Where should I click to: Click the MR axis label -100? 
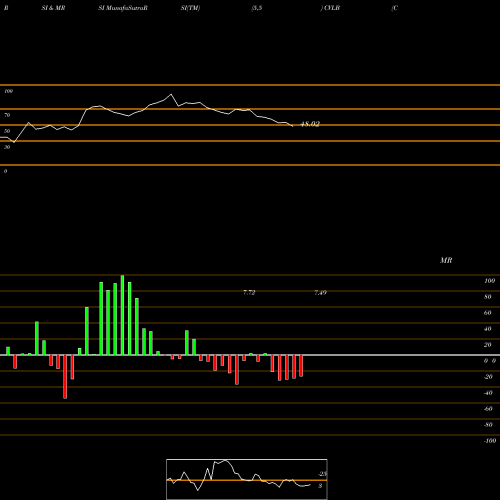coord(490,441)
